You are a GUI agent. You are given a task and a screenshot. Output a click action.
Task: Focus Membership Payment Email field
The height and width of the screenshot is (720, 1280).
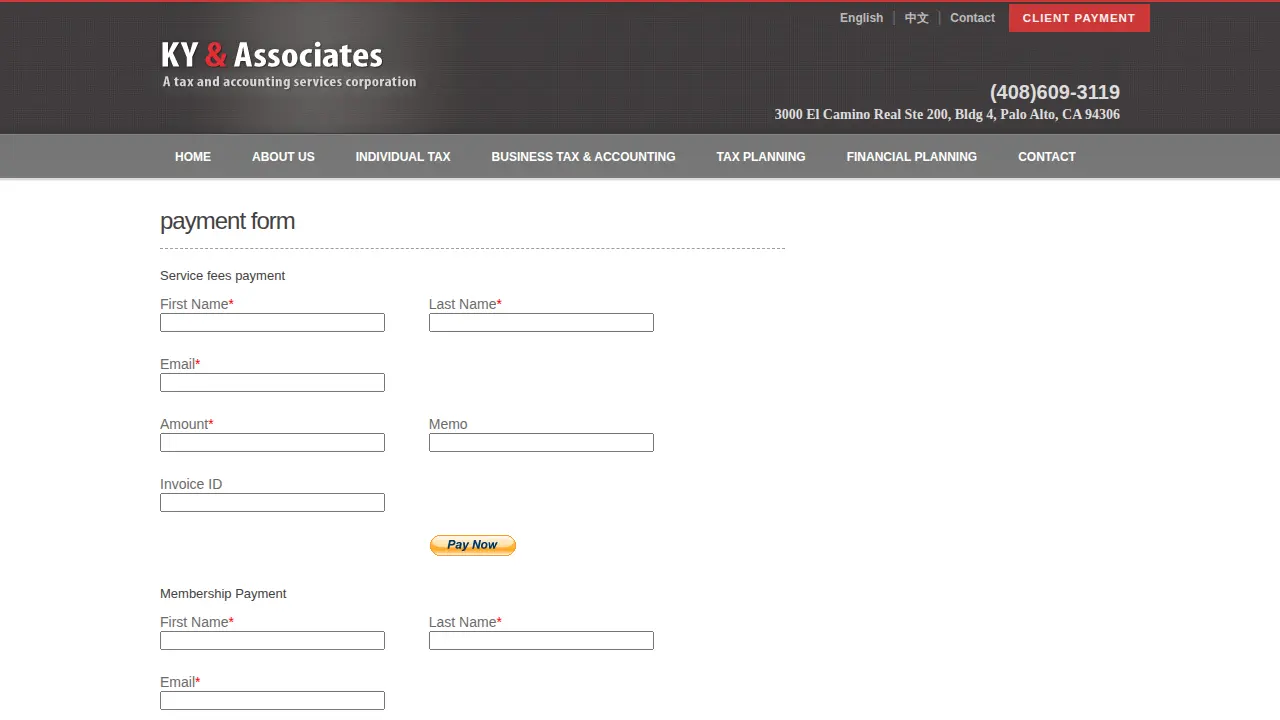[272, 700]
